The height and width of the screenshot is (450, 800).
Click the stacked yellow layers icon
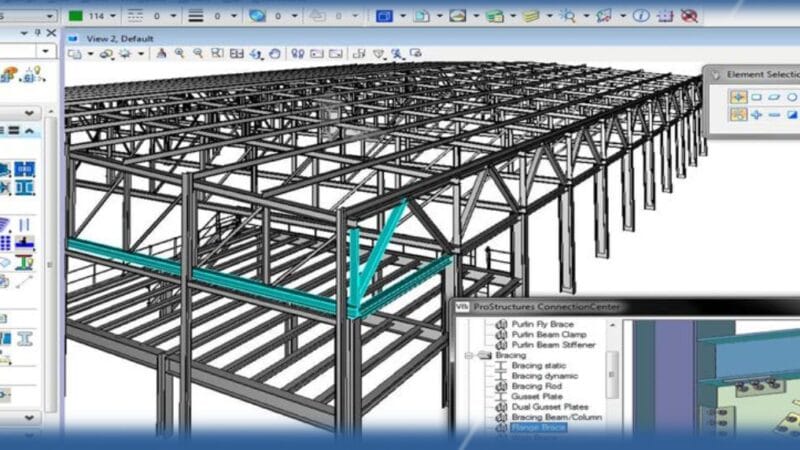pos(531,16)
